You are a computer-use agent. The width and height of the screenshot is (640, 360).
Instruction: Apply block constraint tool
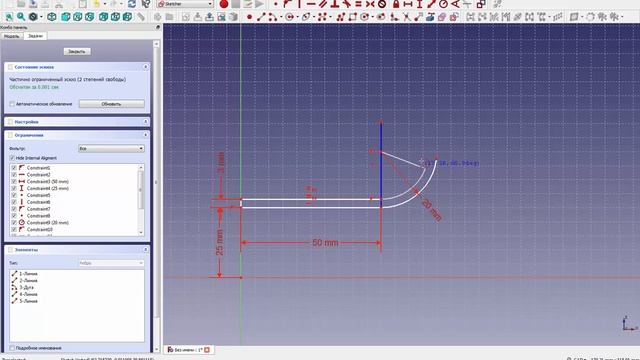point(382,4)
